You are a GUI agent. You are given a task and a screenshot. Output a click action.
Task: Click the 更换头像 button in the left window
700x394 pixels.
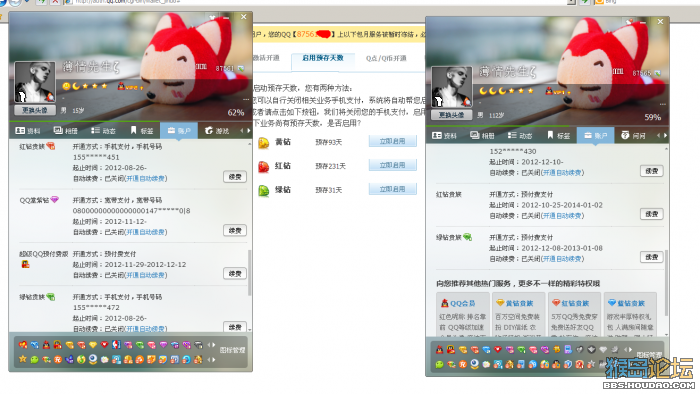coord(34,110)
